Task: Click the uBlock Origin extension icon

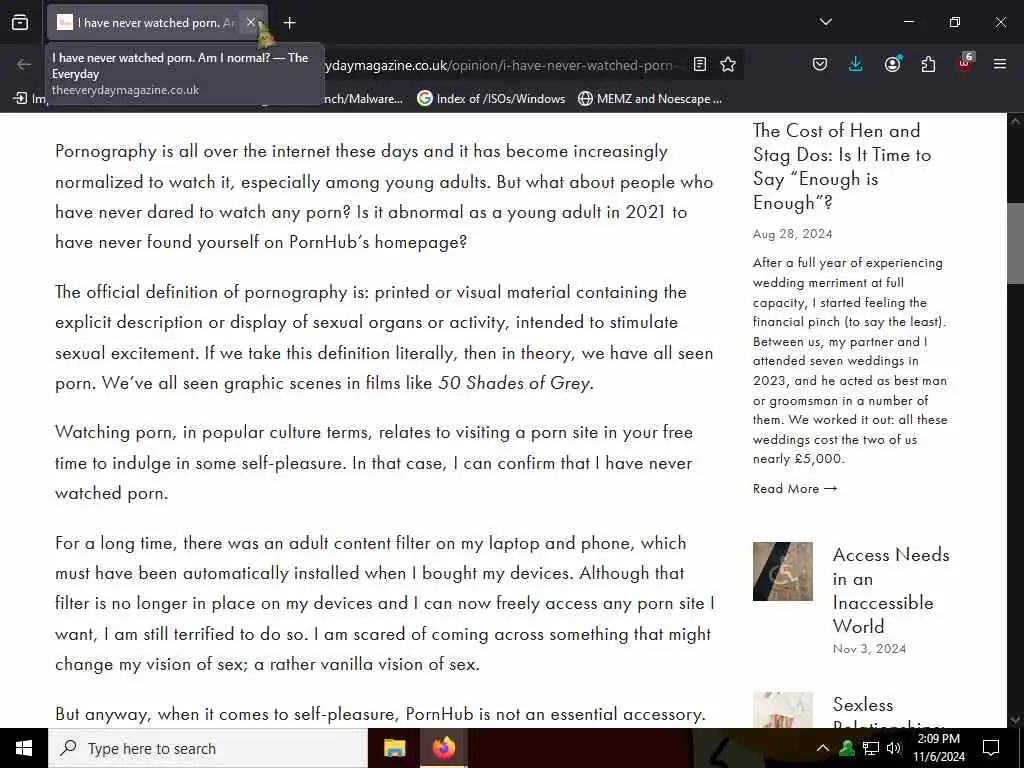Action: tap(965, 63)
